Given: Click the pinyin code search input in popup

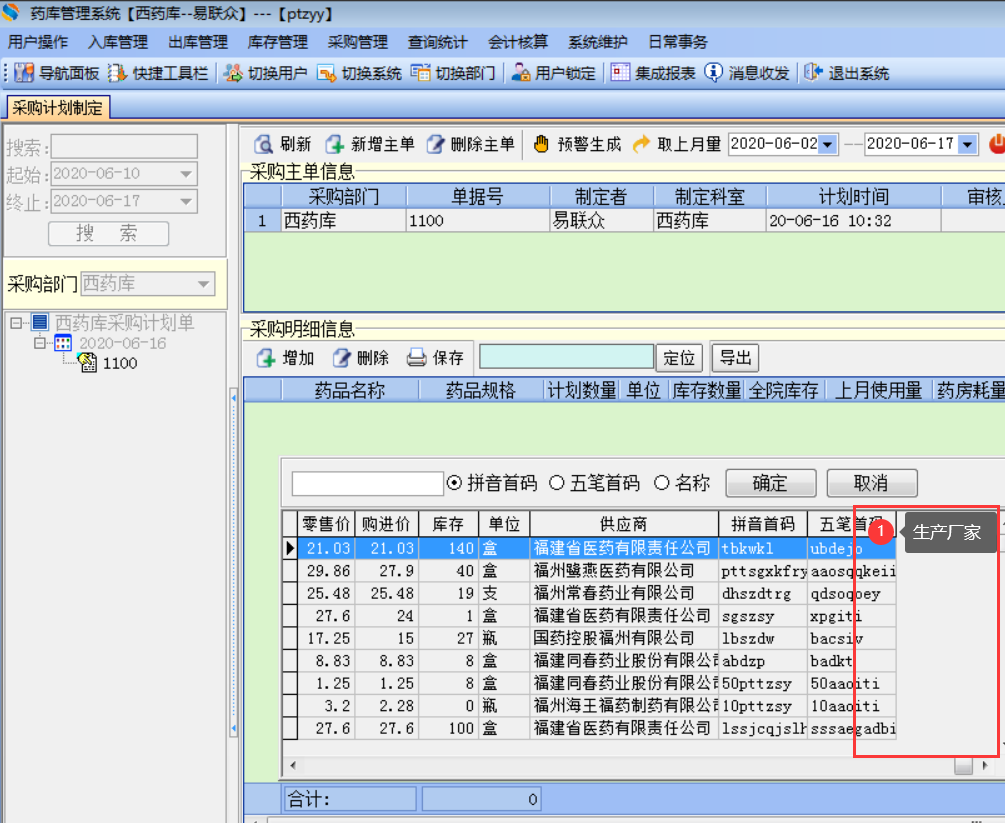Looking at the screenshot, I should [x=367, y=483].
